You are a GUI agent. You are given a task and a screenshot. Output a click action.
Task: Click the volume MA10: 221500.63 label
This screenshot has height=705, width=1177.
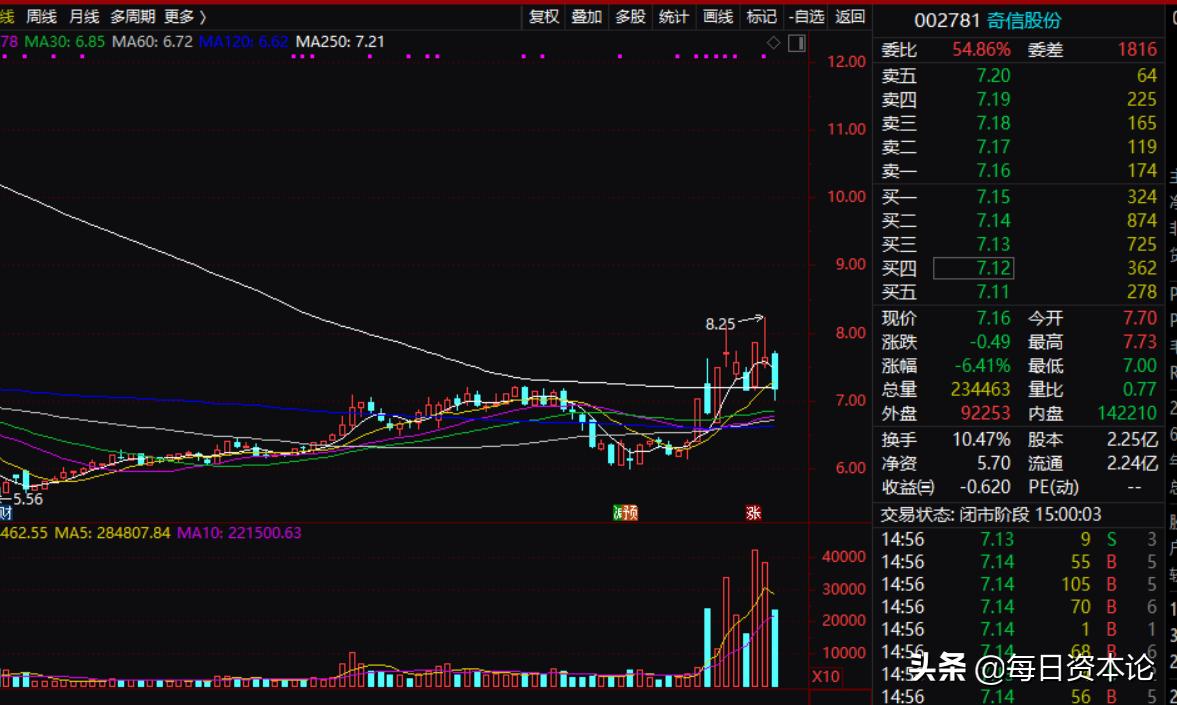(239, 533)
